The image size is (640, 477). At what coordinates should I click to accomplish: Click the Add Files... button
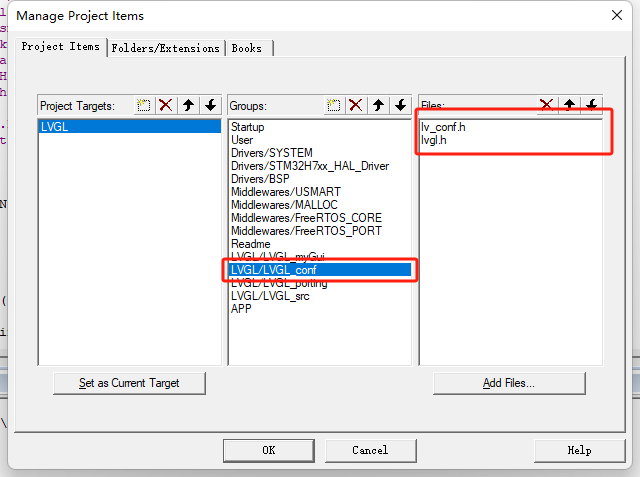509,383
